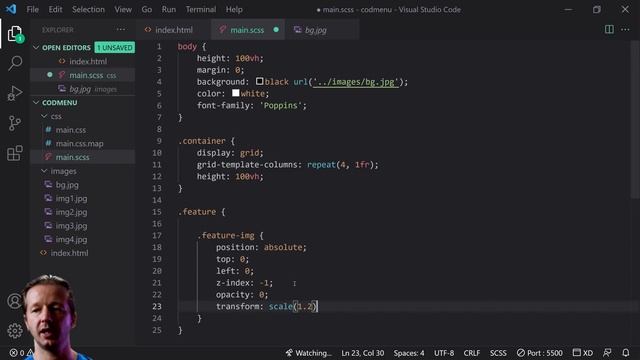This screenshot has height=360, width=640.
Task: Click the XD status bar item
Action: coord(583,353)
